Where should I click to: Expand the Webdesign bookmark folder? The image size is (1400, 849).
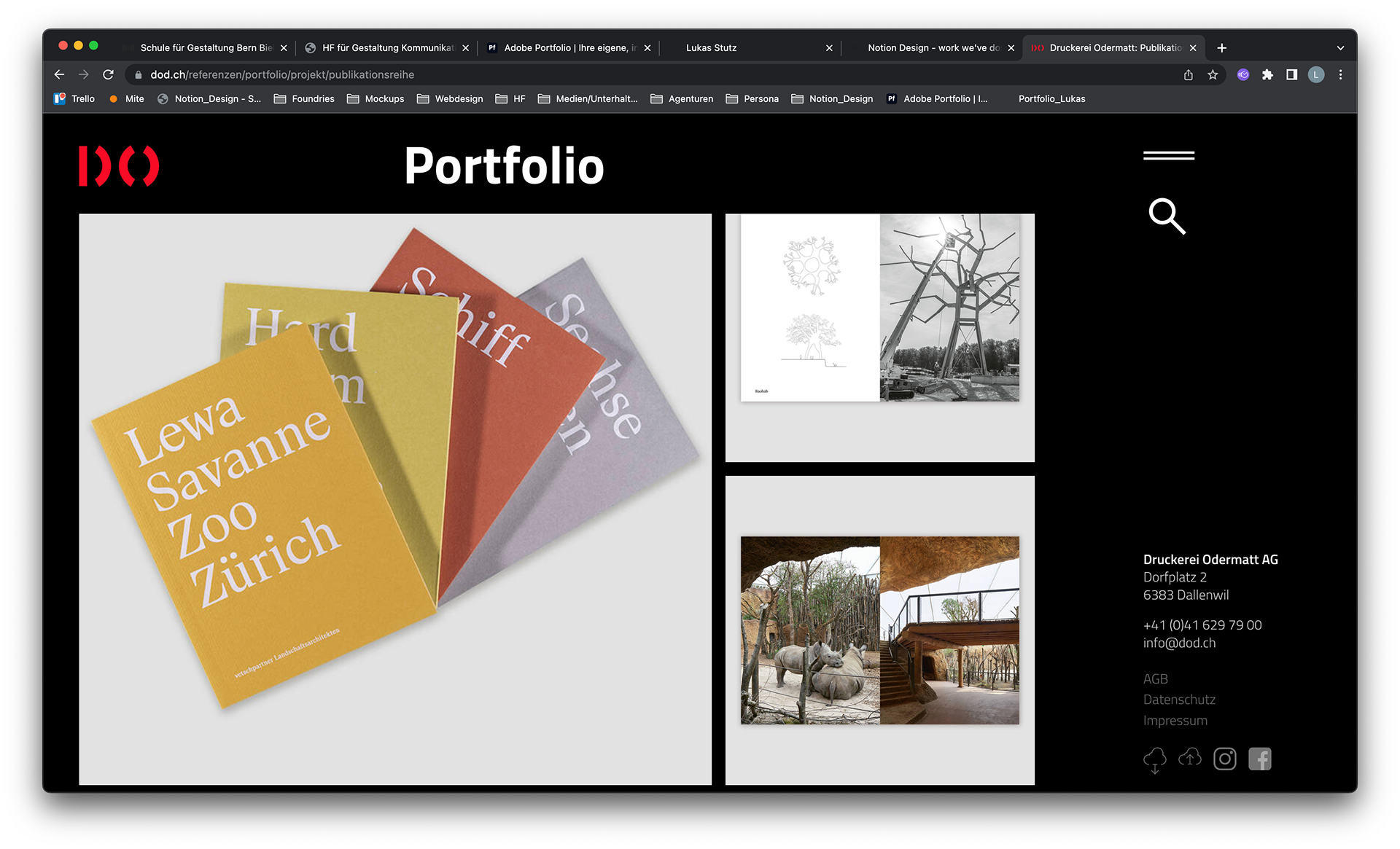[450, 99]
